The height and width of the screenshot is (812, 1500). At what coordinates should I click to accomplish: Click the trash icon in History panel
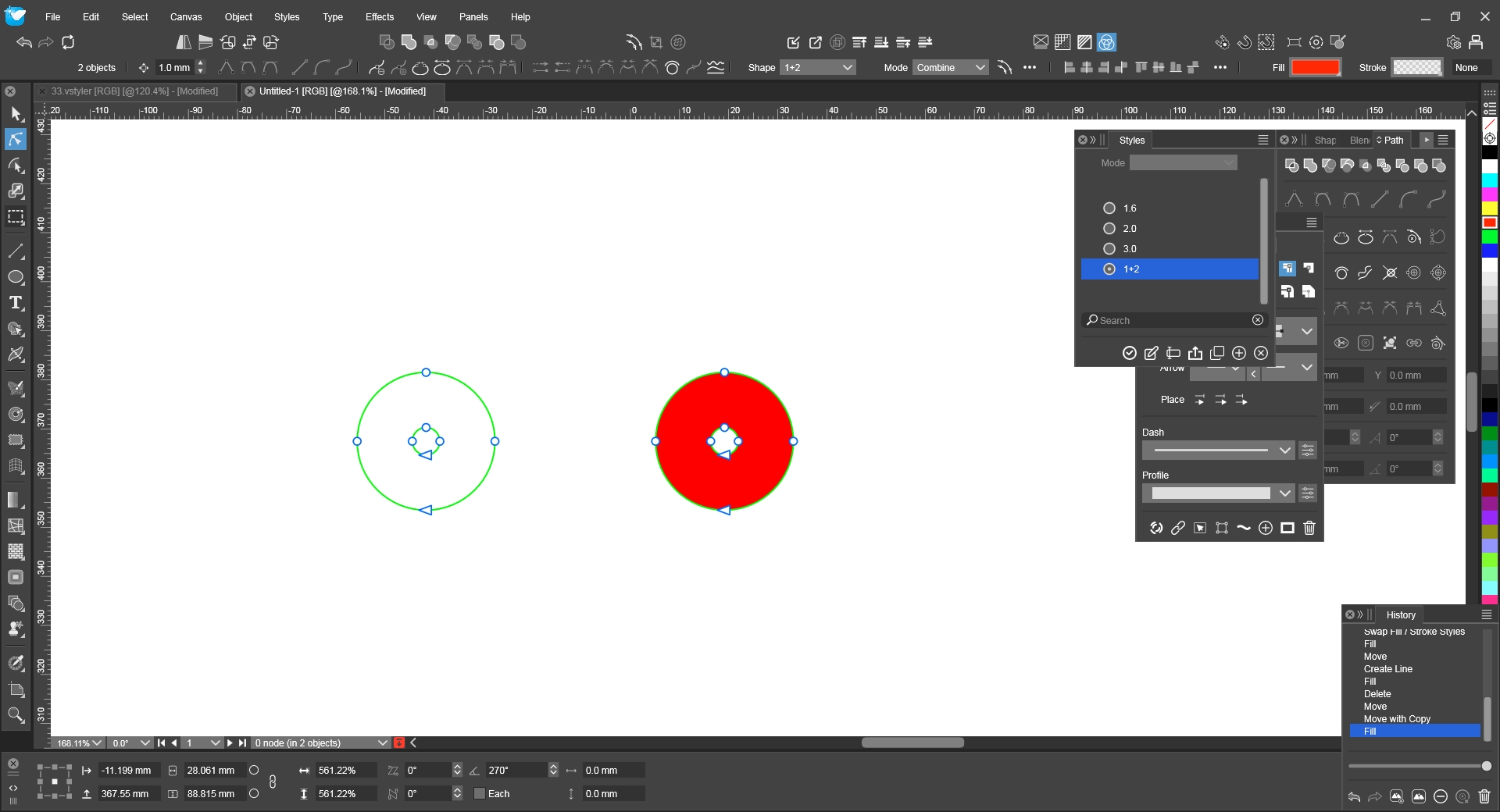(1484, 796)
